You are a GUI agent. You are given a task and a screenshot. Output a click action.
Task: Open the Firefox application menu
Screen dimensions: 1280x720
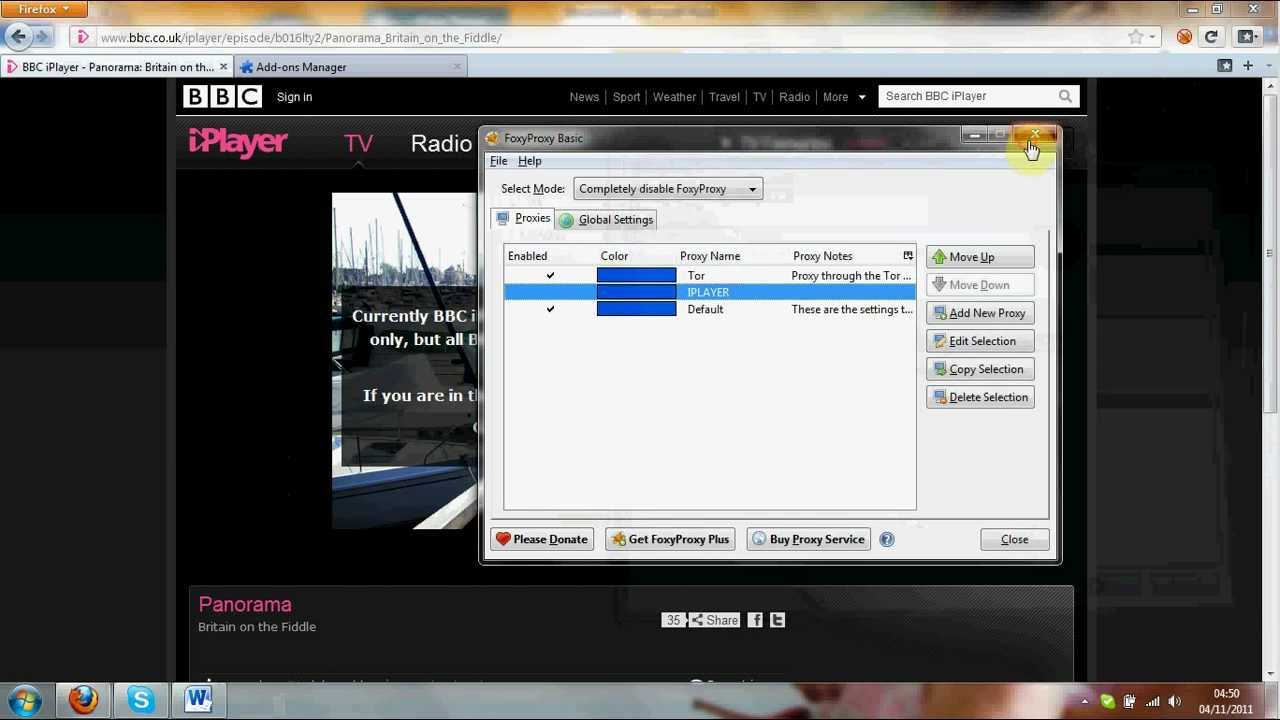coord(43,9)
